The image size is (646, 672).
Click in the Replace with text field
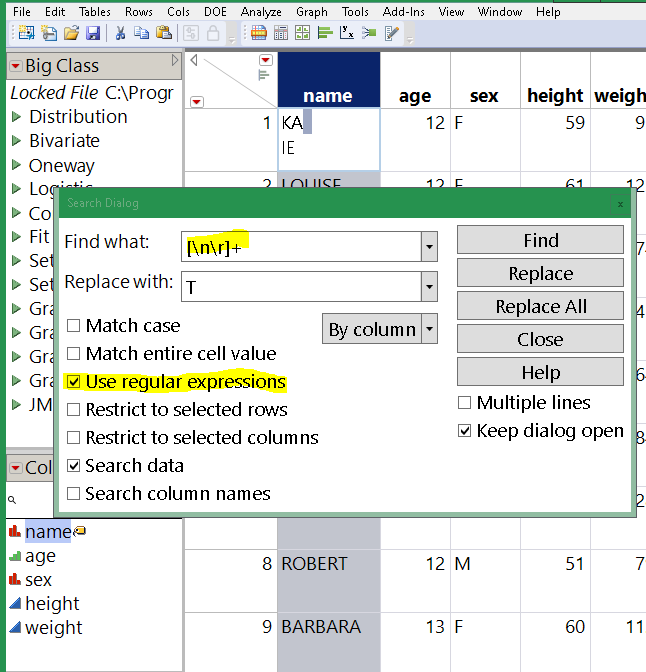[301, 286]
